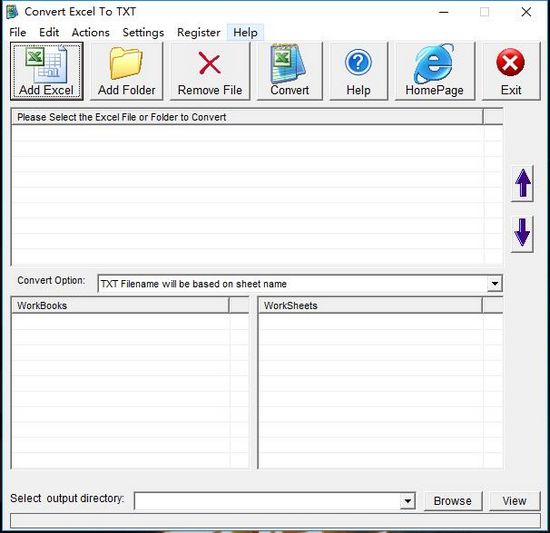
Task: Open the Settings menu
Action: click(x=143, y=33)
